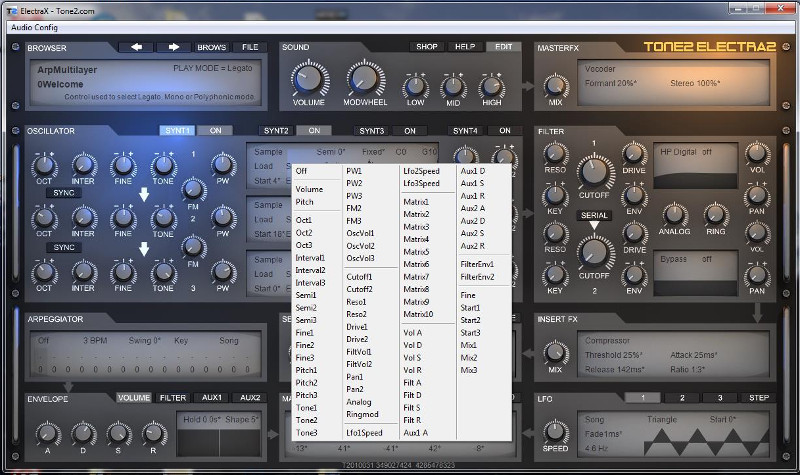Open Audio Config menu
The image size is (800, 475).
coord(35,27)
